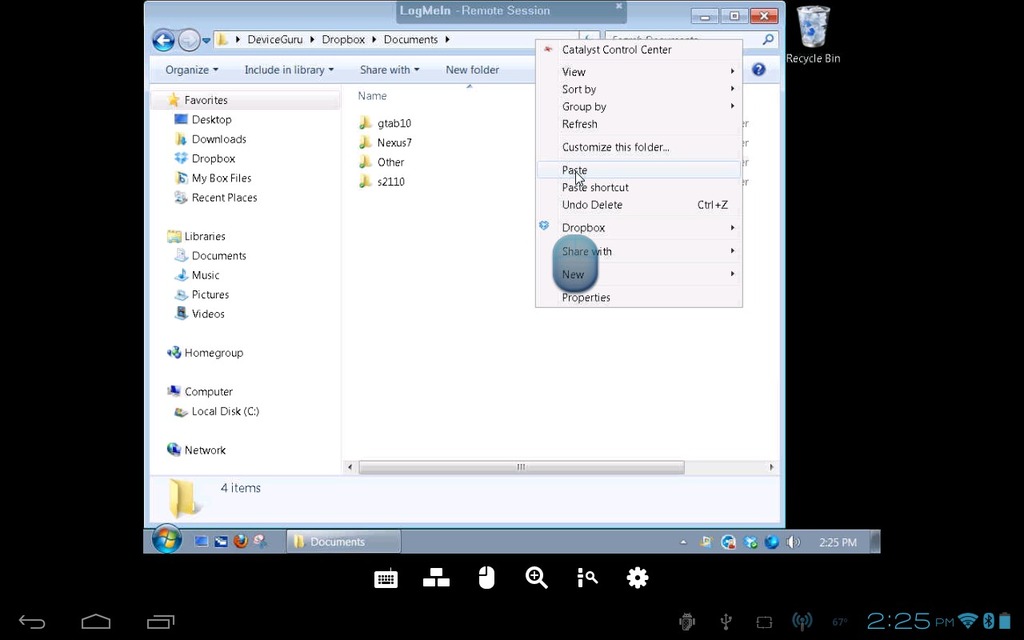The image size is (1024, 640).
Task: Open the Sort by submenu
Action: pyautogui.click(x=639, y=89)
